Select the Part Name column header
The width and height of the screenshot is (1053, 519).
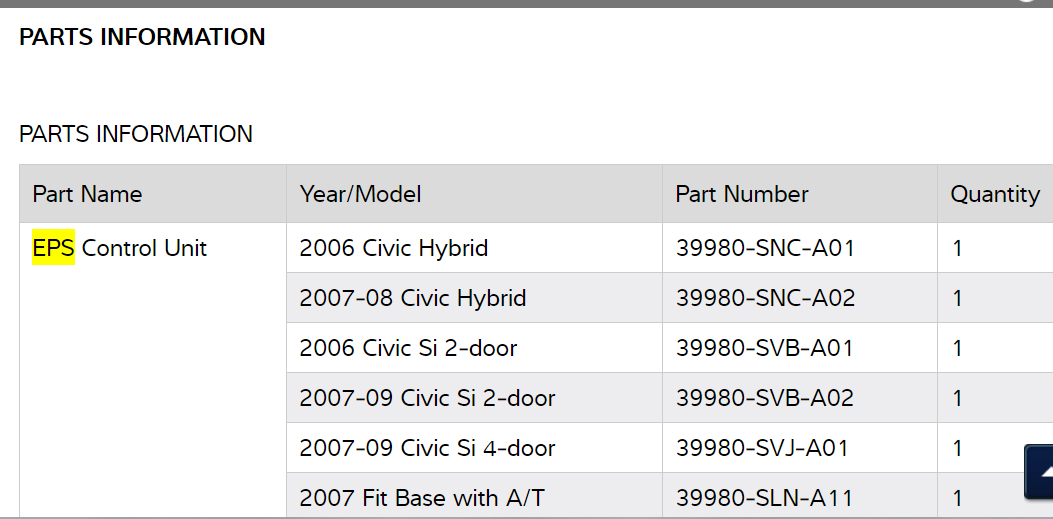[x=87, y=194]
